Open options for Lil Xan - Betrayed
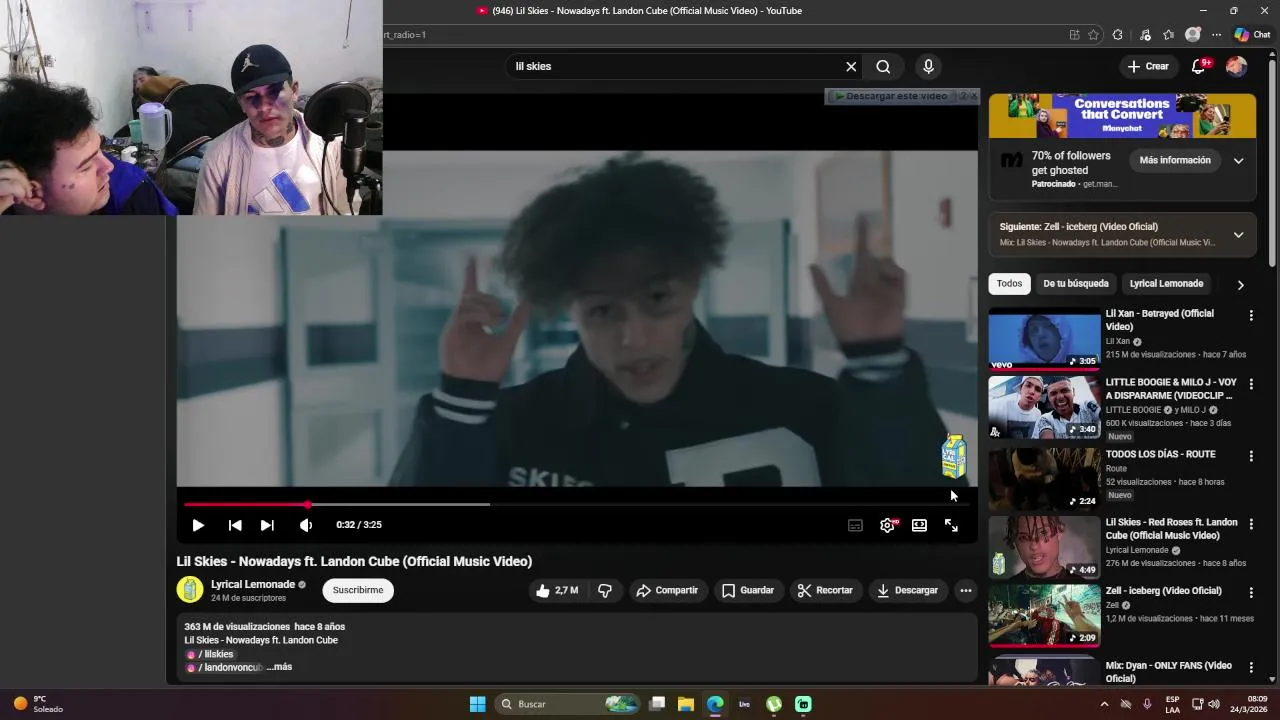 [1251, 316]
